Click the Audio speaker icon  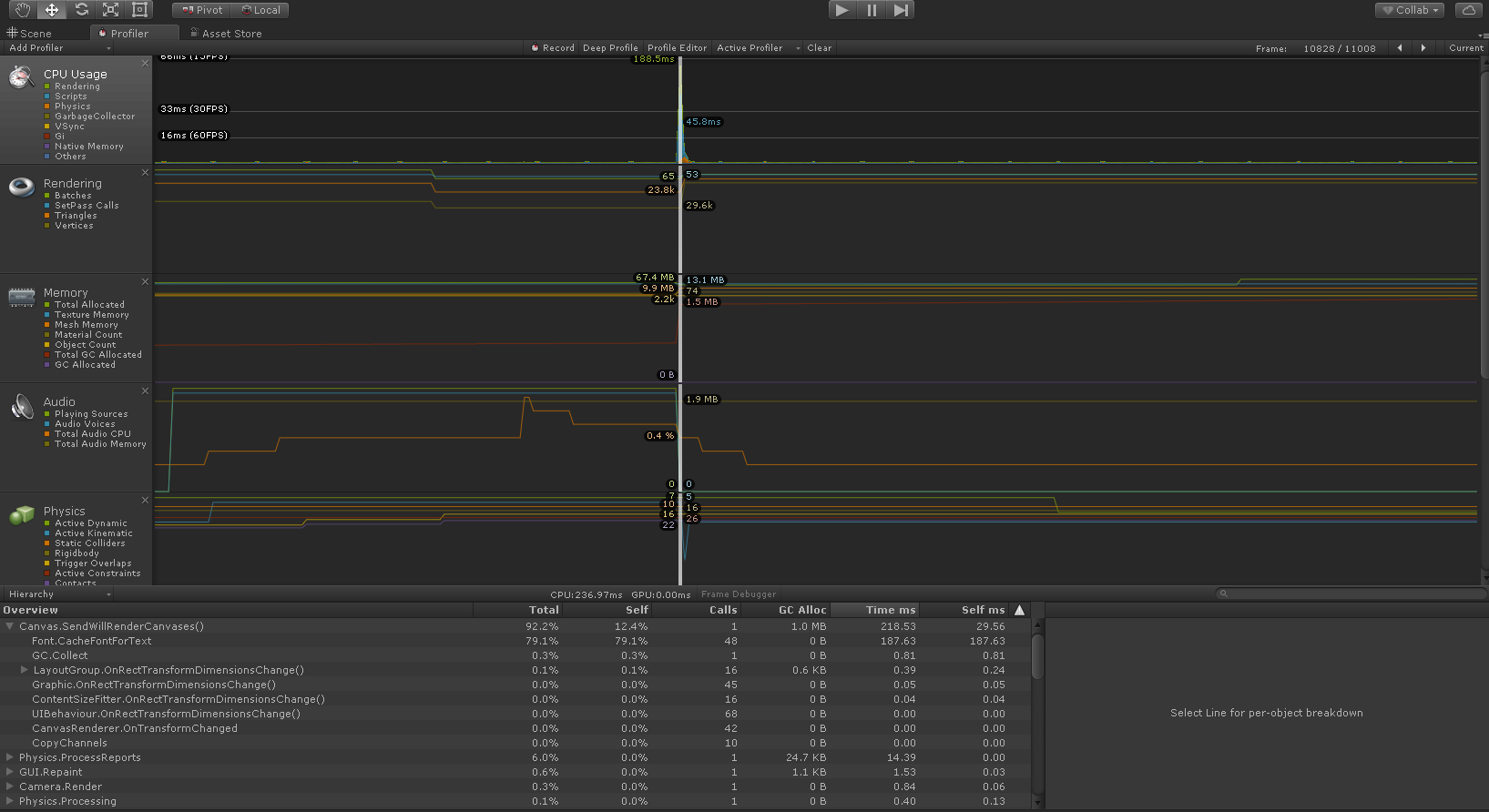[21, 406]
